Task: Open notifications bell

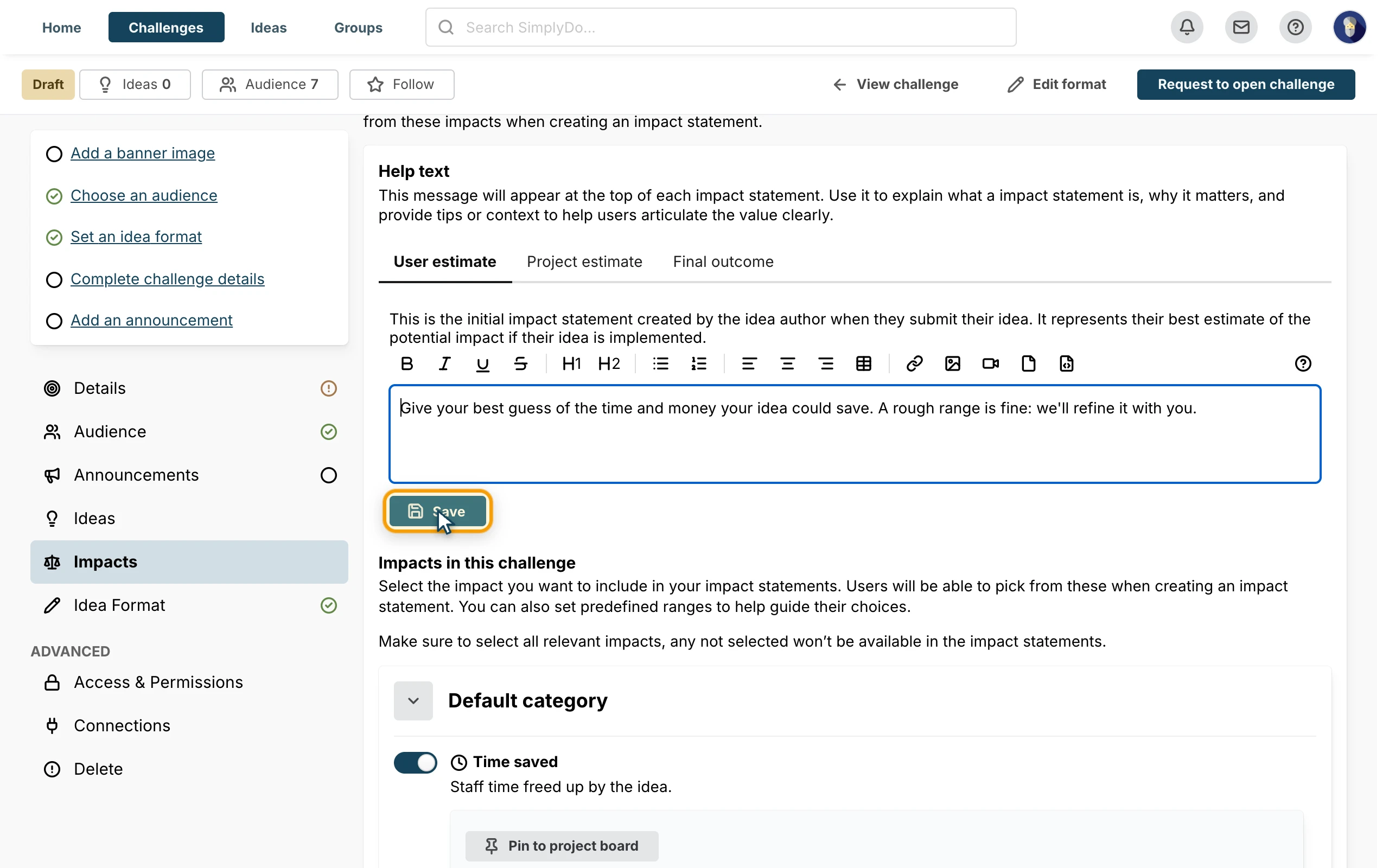Action: pos(1187,27)
